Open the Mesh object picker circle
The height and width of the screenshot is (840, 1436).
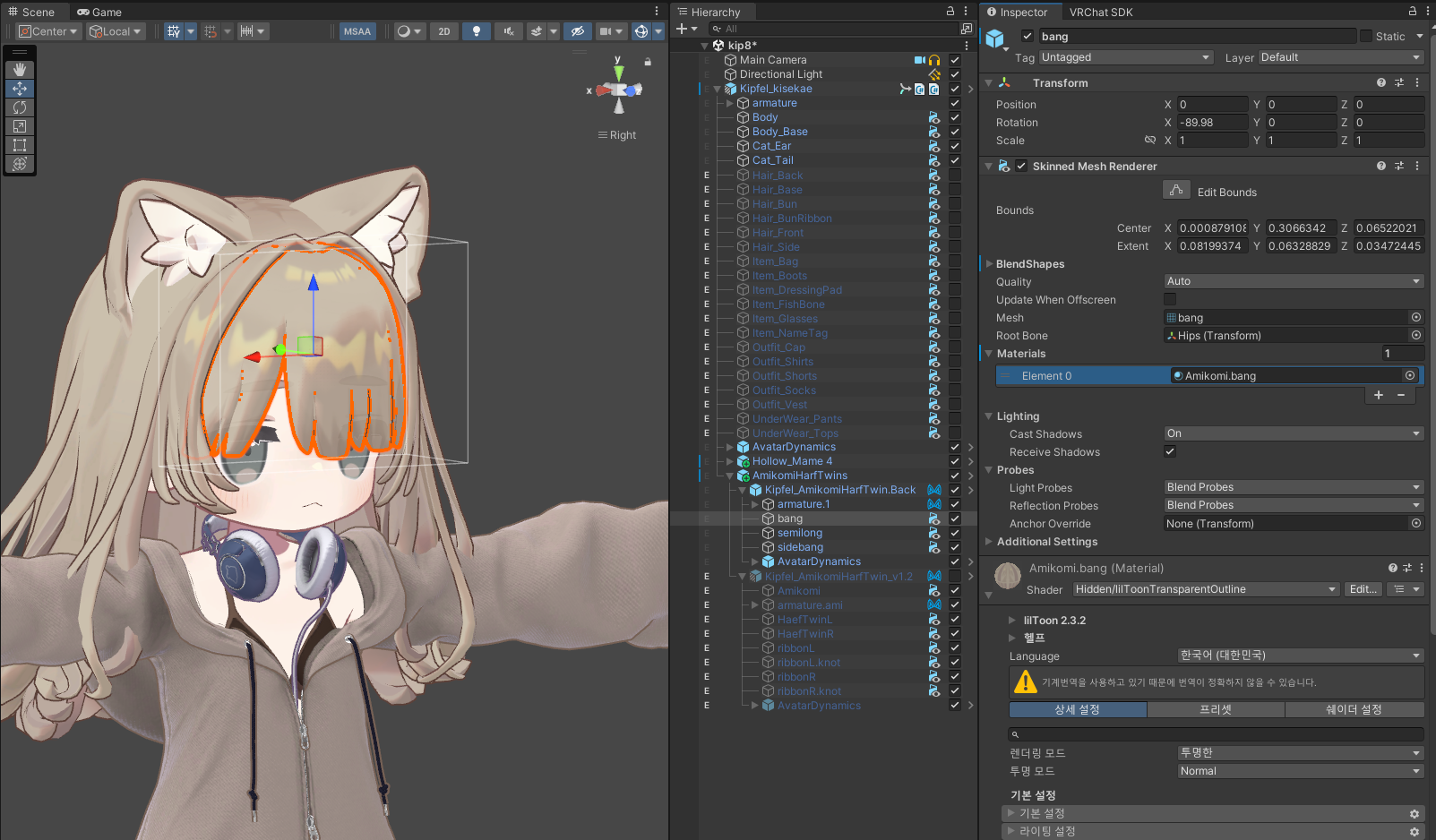click(x=1416, y=317)
